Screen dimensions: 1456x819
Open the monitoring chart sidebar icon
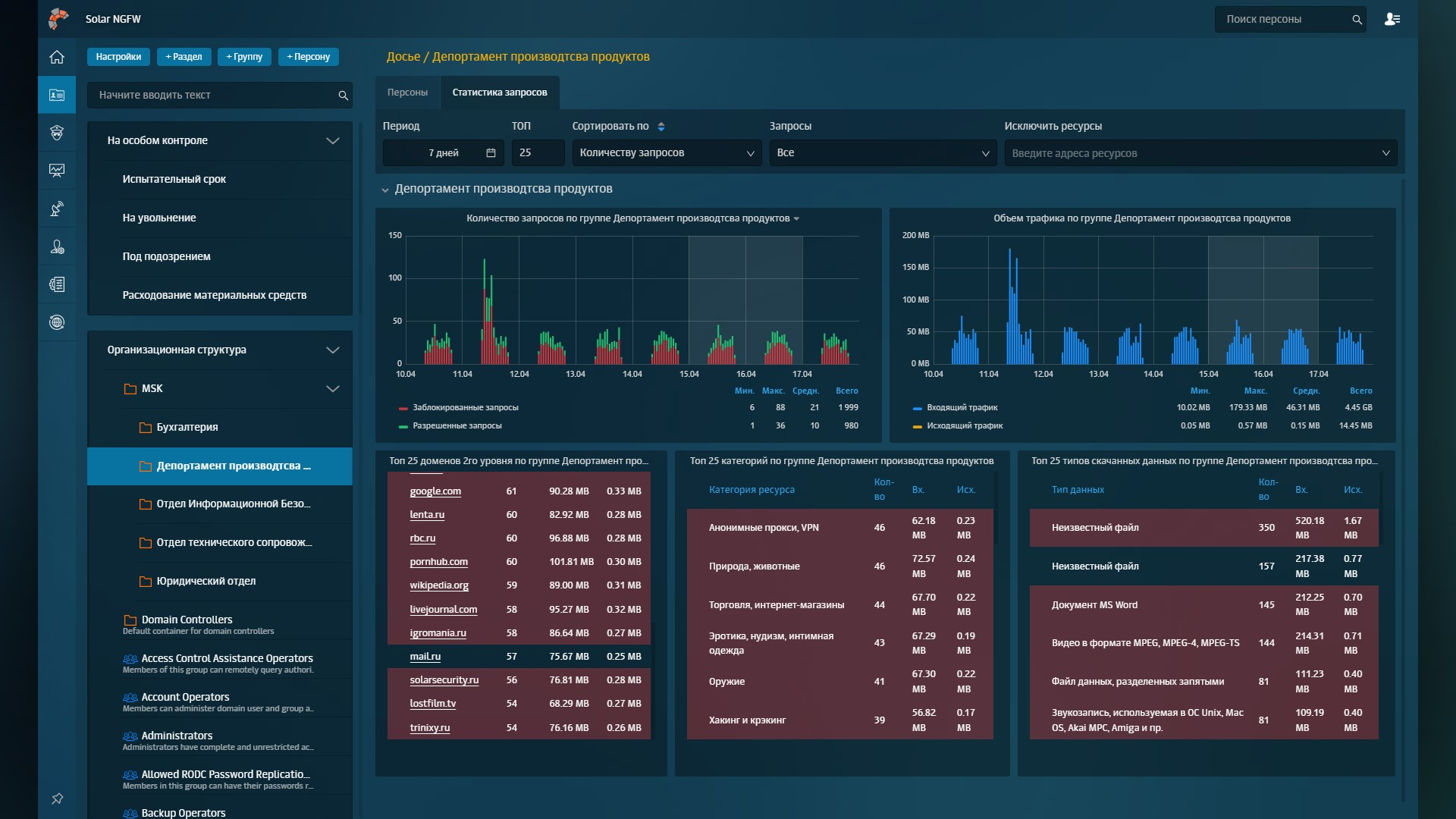click(57, 171)
